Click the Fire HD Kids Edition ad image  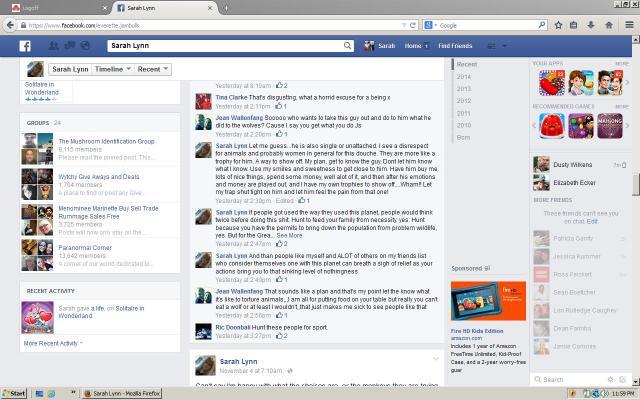point(488,301)
